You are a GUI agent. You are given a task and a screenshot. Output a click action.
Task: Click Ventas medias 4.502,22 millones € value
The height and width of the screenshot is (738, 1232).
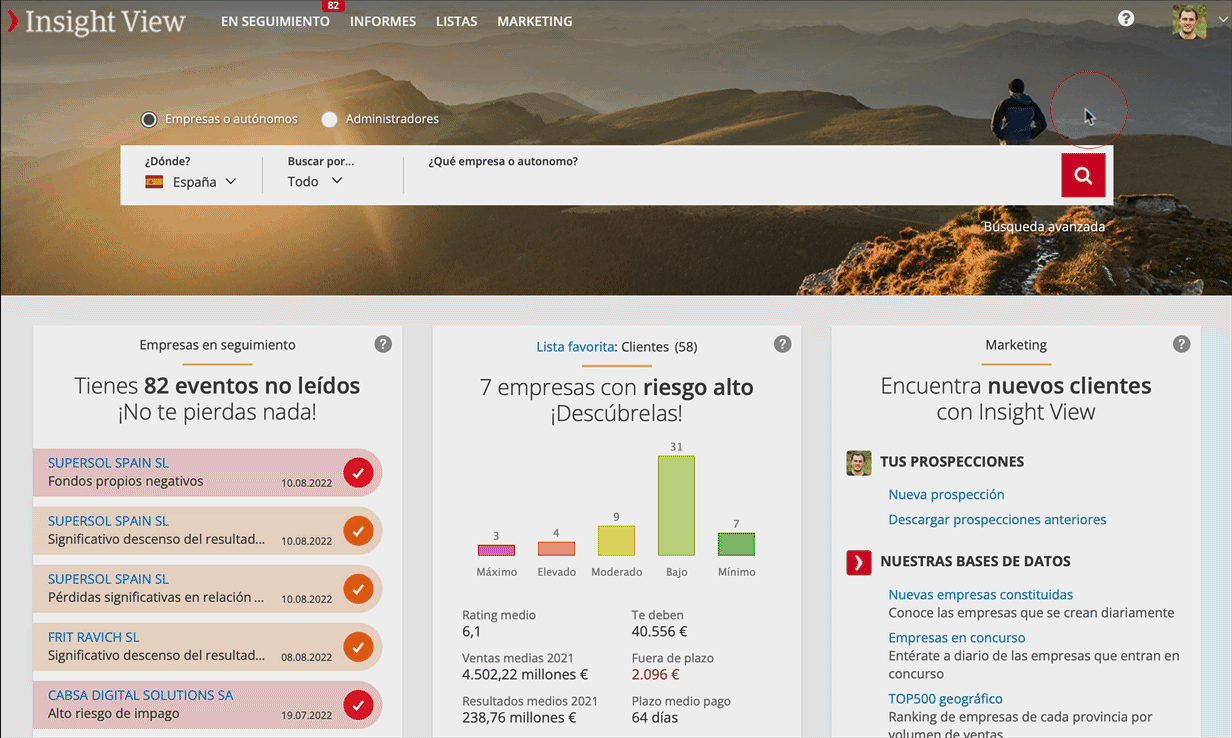(525, 675)
